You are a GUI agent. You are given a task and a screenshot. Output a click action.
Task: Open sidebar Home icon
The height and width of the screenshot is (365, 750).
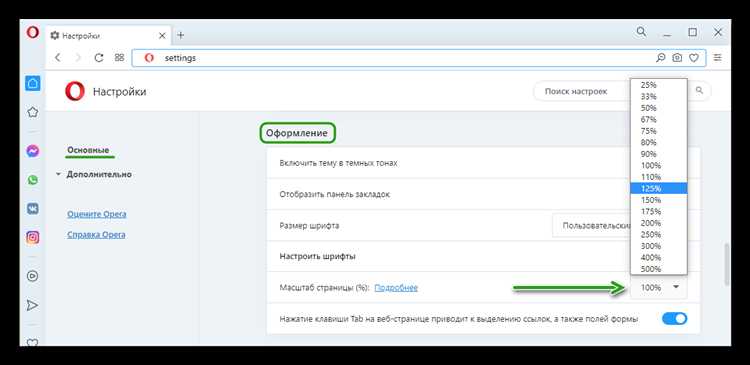pyautogui.click(x=33, y=83)
